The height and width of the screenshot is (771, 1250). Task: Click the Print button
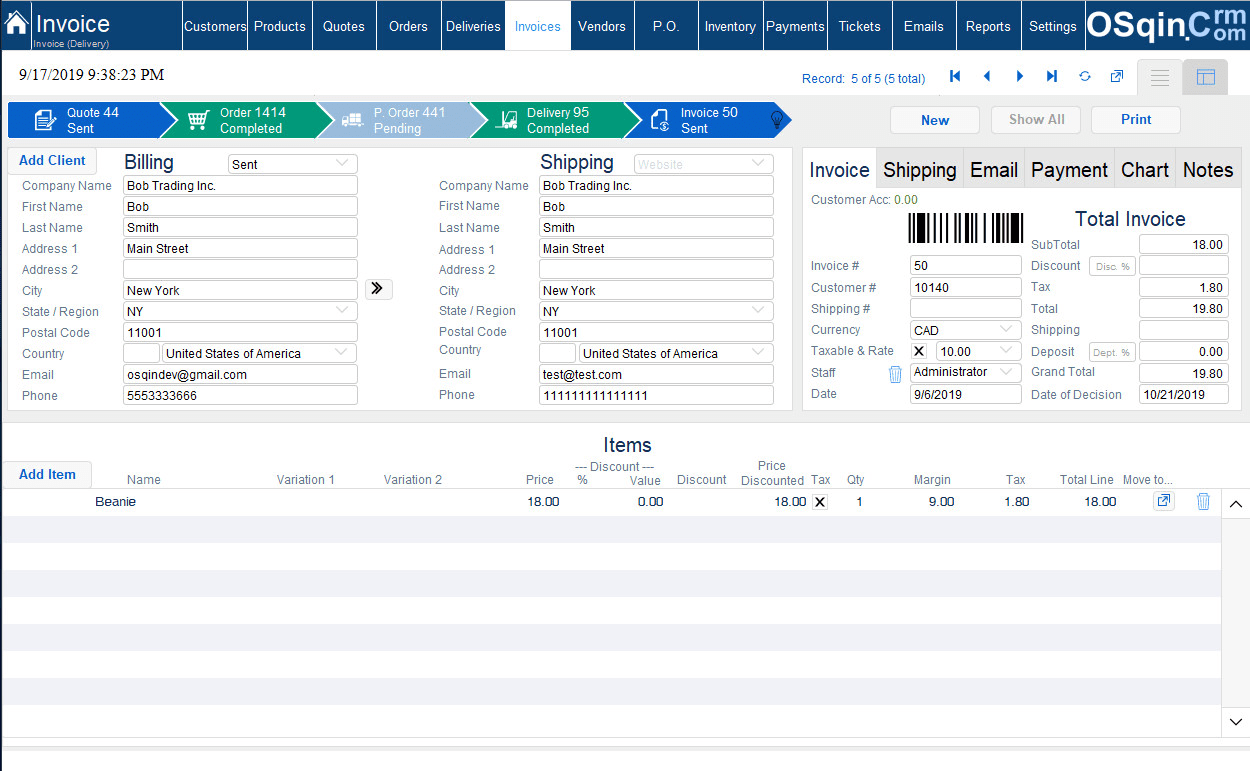(1136, 120)
